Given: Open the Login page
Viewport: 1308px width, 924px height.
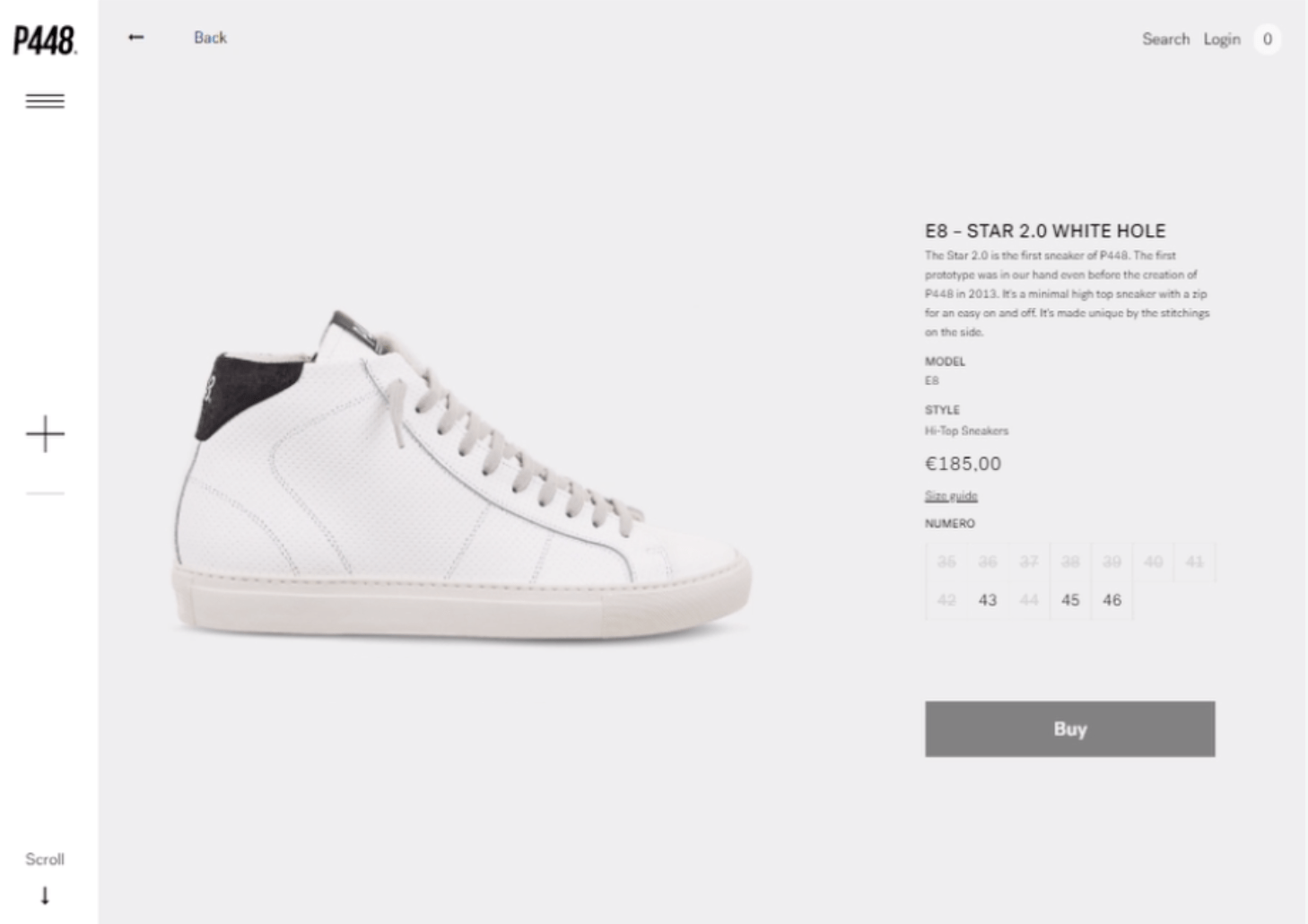Looking at the screenshot, I should click(x=1222, y=39).
